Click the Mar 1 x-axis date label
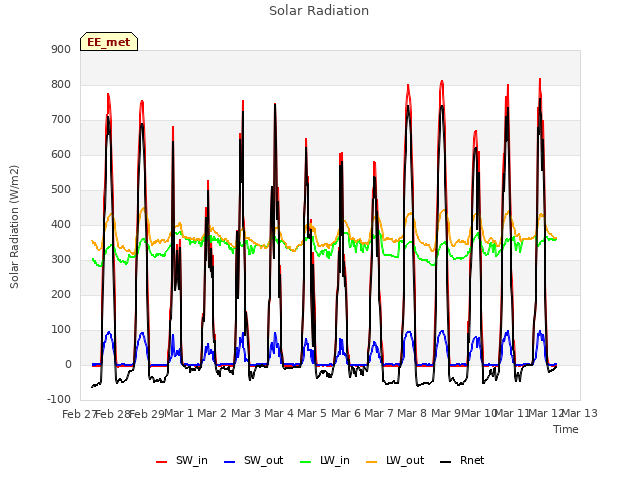Image resolution: width=640 pixels, height=480 pixels. coord(179,413)
